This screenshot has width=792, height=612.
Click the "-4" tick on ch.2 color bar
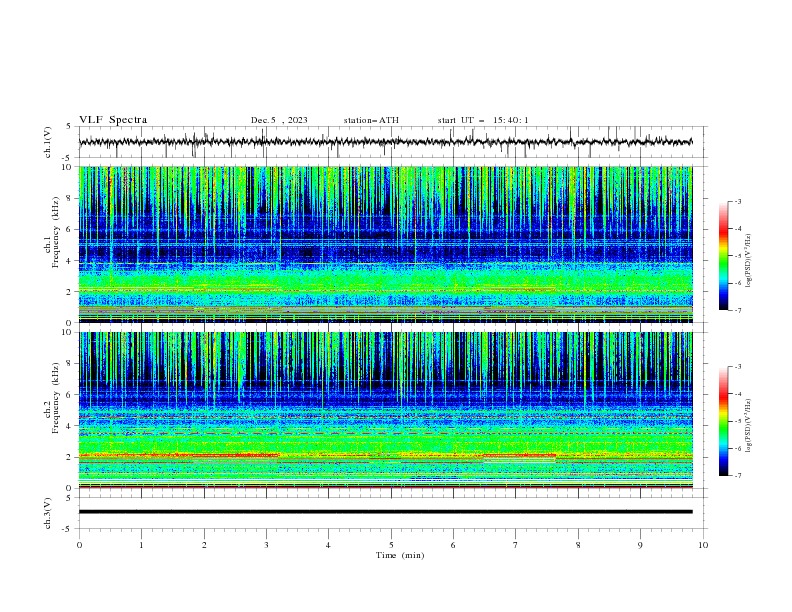pos(737,394)
